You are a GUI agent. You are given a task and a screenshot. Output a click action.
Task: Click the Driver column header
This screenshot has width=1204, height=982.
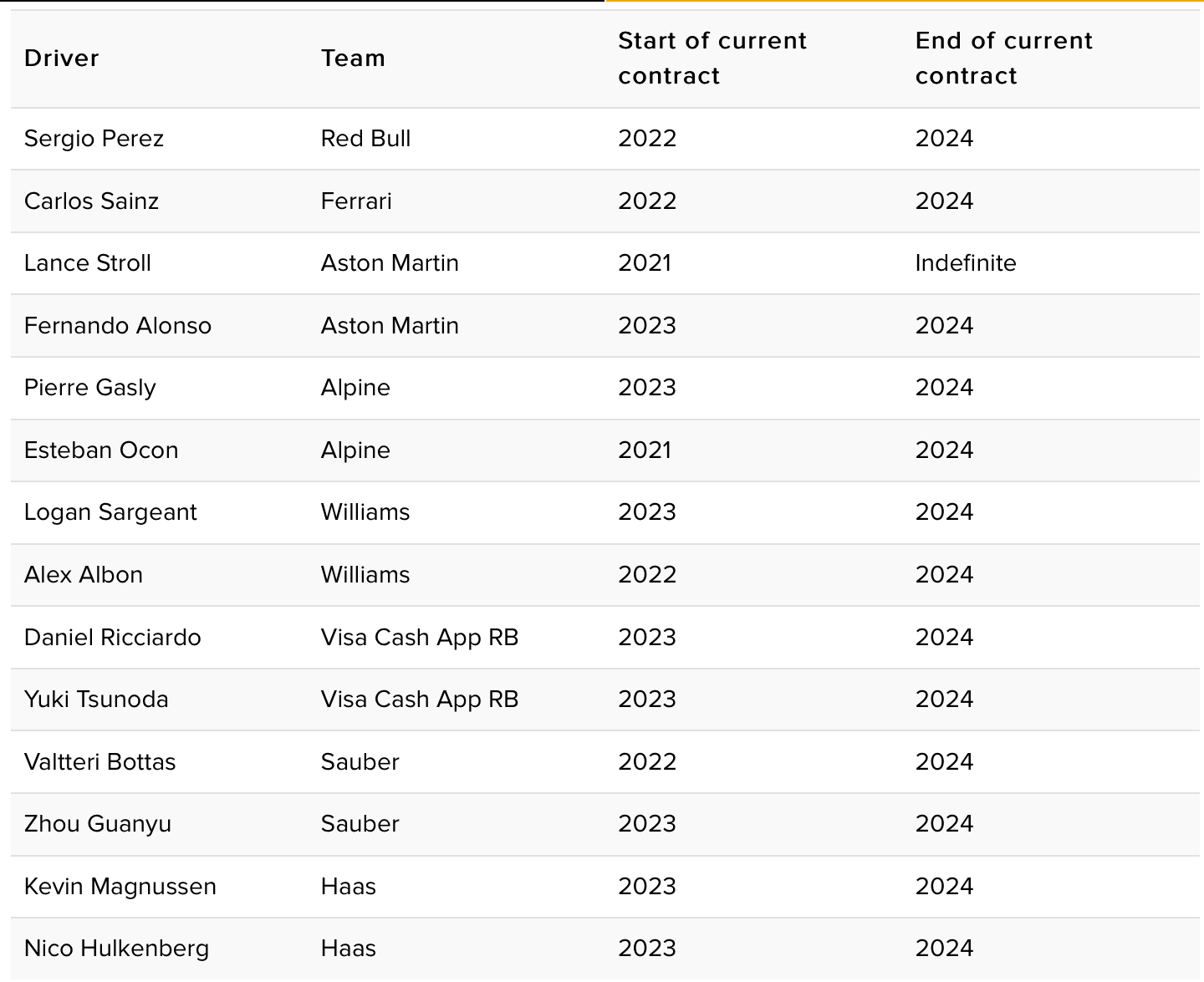click(61, 58)
